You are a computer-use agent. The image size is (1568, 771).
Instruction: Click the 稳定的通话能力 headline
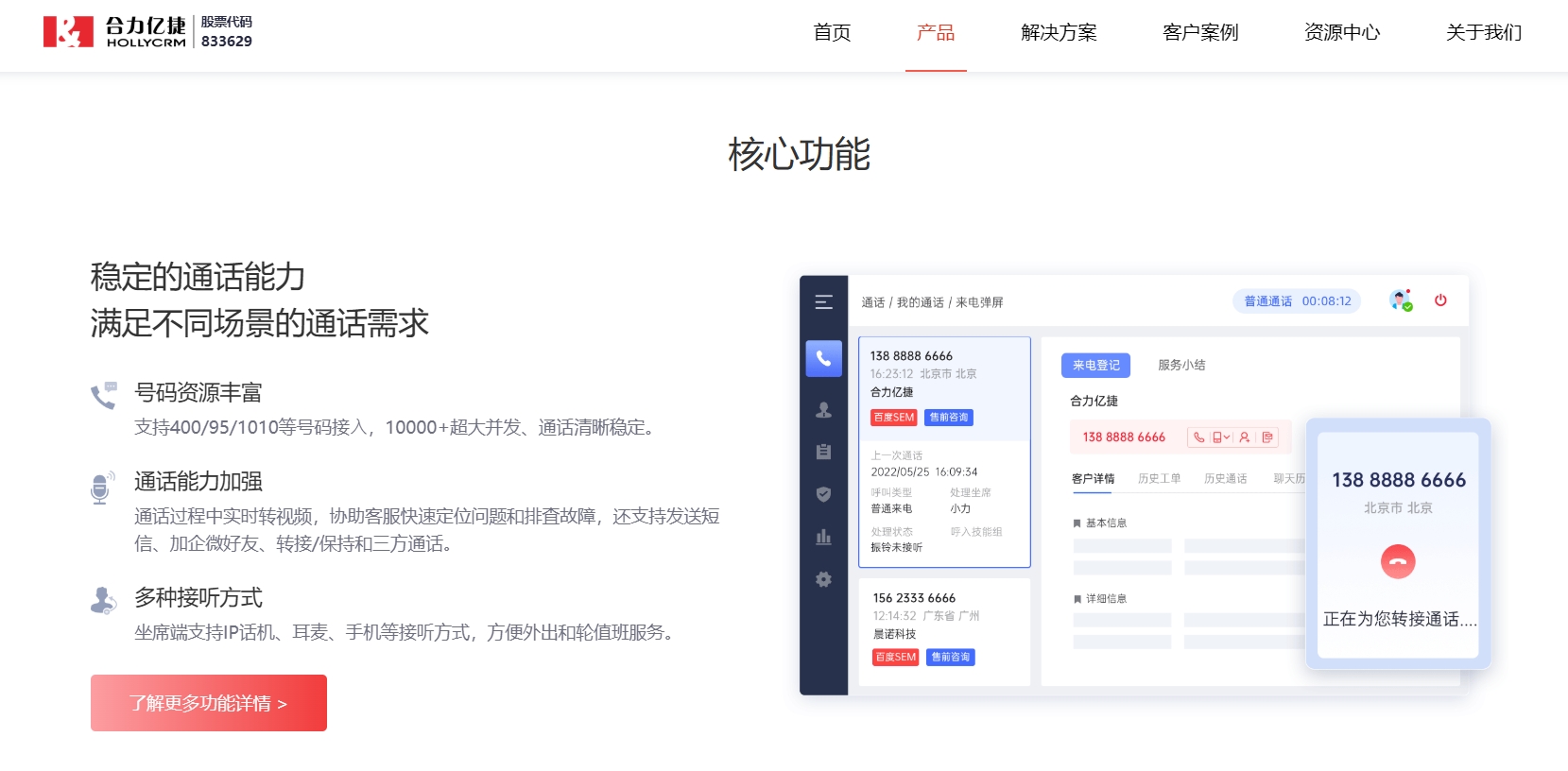[198, 277]
